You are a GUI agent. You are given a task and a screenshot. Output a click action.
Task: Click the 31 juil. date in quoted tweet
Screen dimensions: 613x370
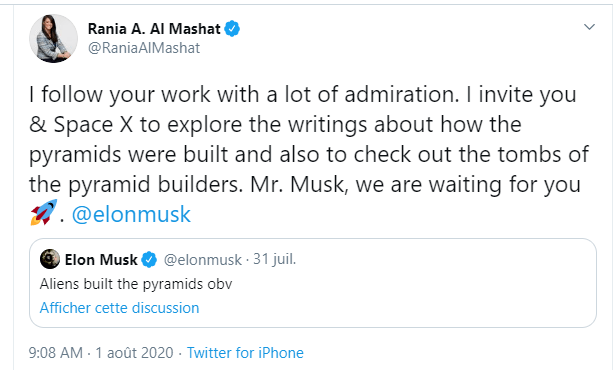[274, 259]
